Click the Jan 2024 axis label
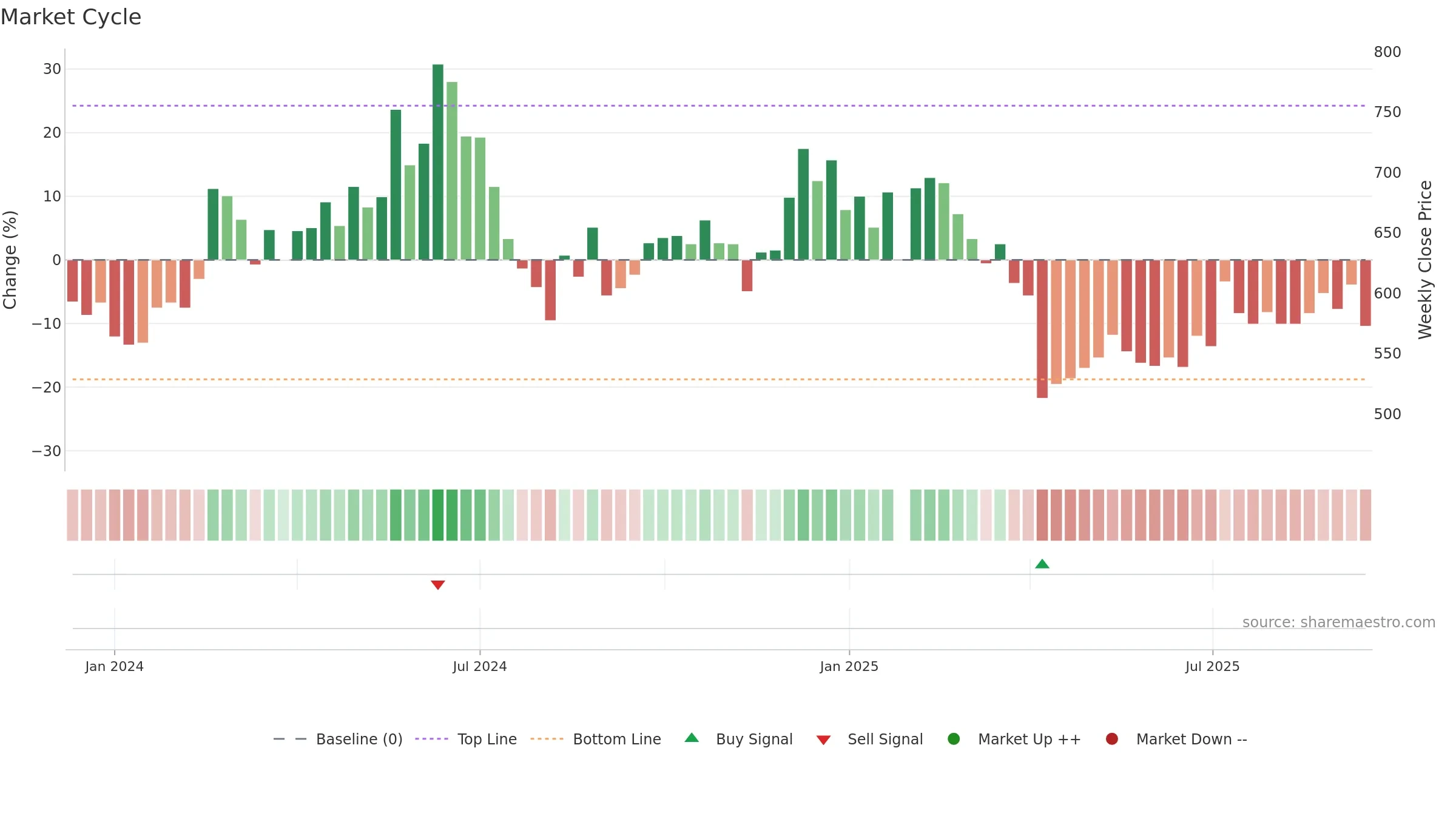This screenshot has height=819, width=1456. pyautogui.click(x=114, y=666)
